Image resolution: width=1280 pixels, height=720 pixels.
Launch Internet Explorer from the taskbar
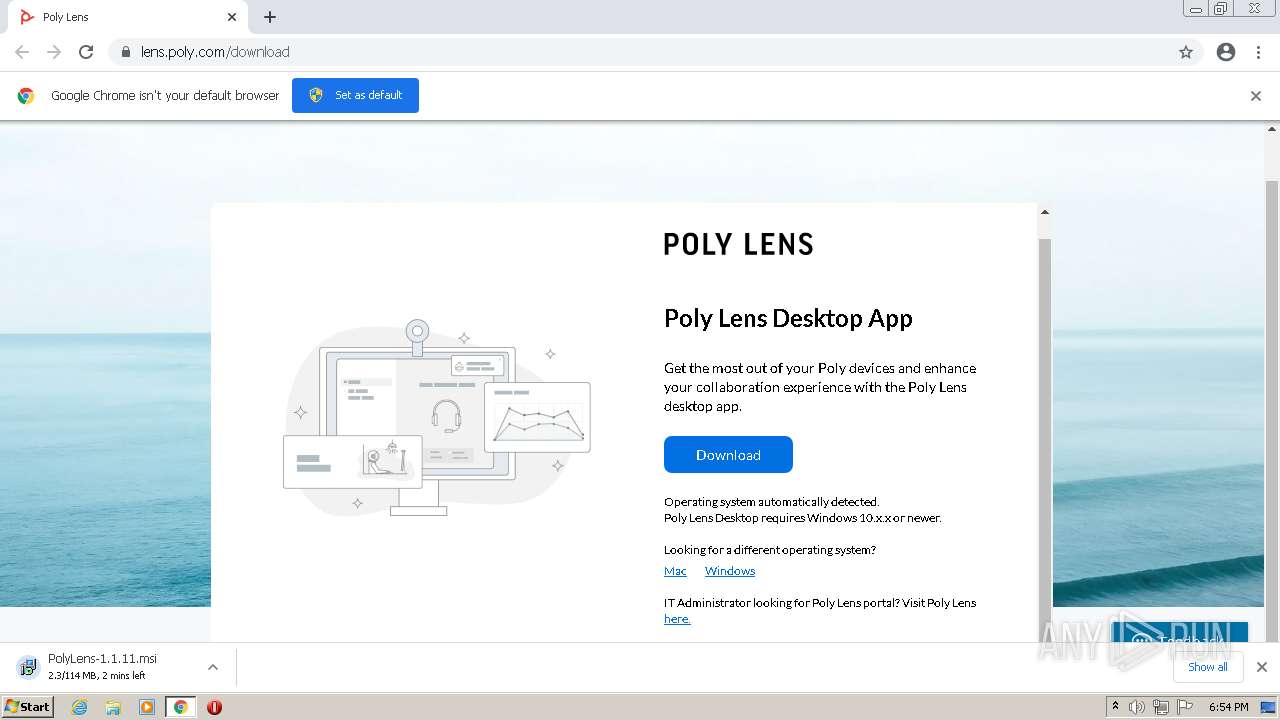(80, 707)
